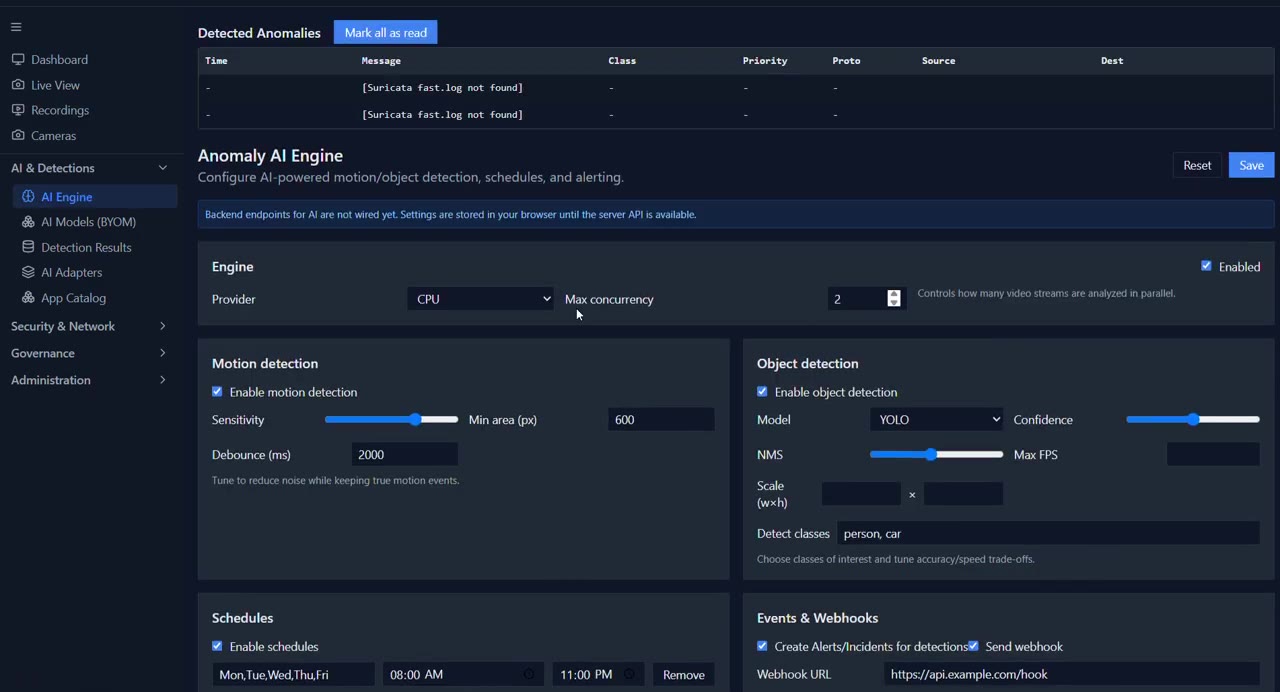
Task: Adjust the Confidence slider
Action: [x=1193, y=420]
